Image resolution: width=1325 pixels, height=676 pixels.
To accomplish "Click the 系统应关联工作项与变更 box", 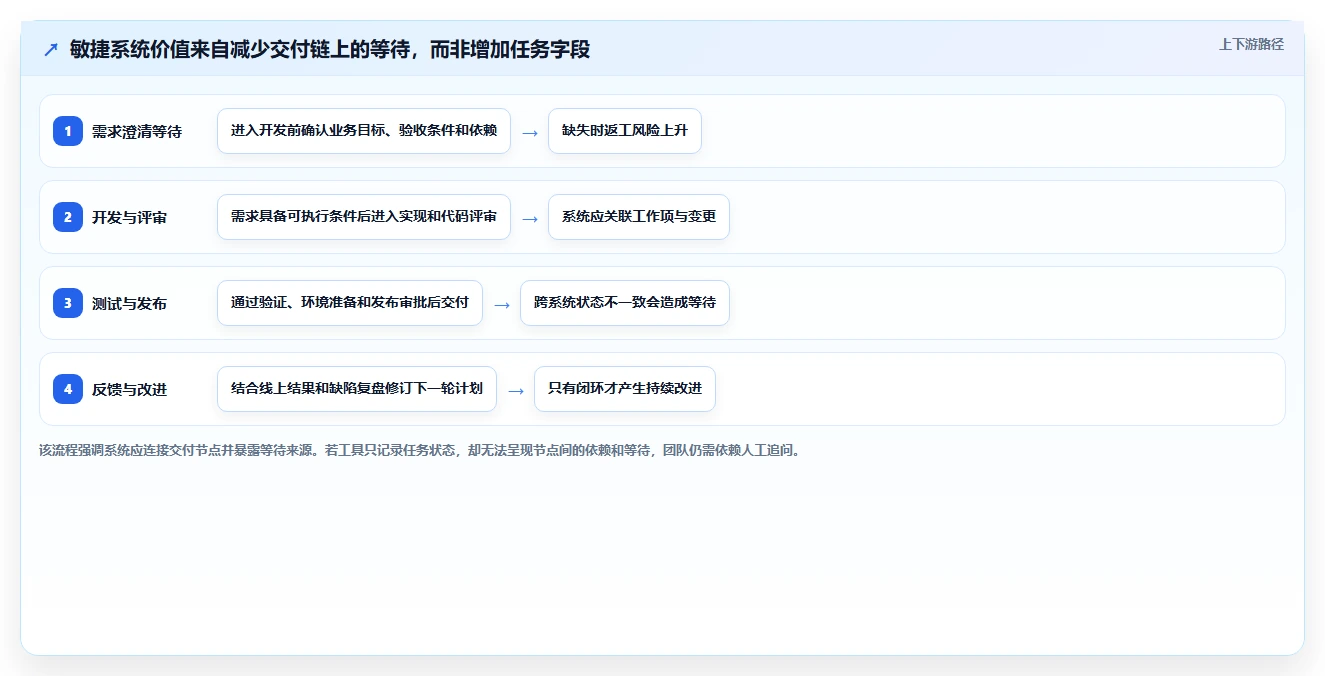I will point(639,217).
